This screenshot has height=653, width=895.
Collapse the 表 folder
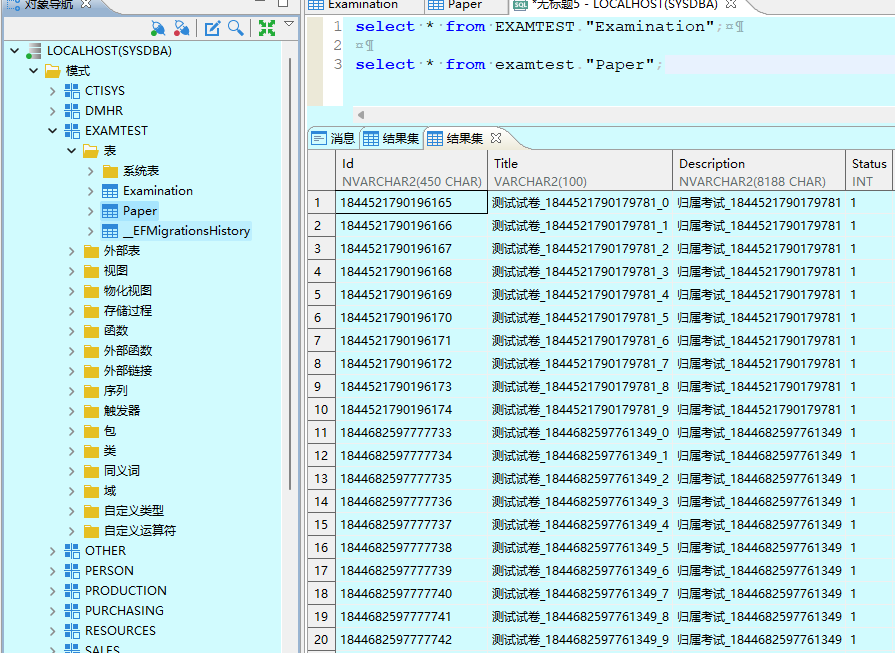(71, 151)
